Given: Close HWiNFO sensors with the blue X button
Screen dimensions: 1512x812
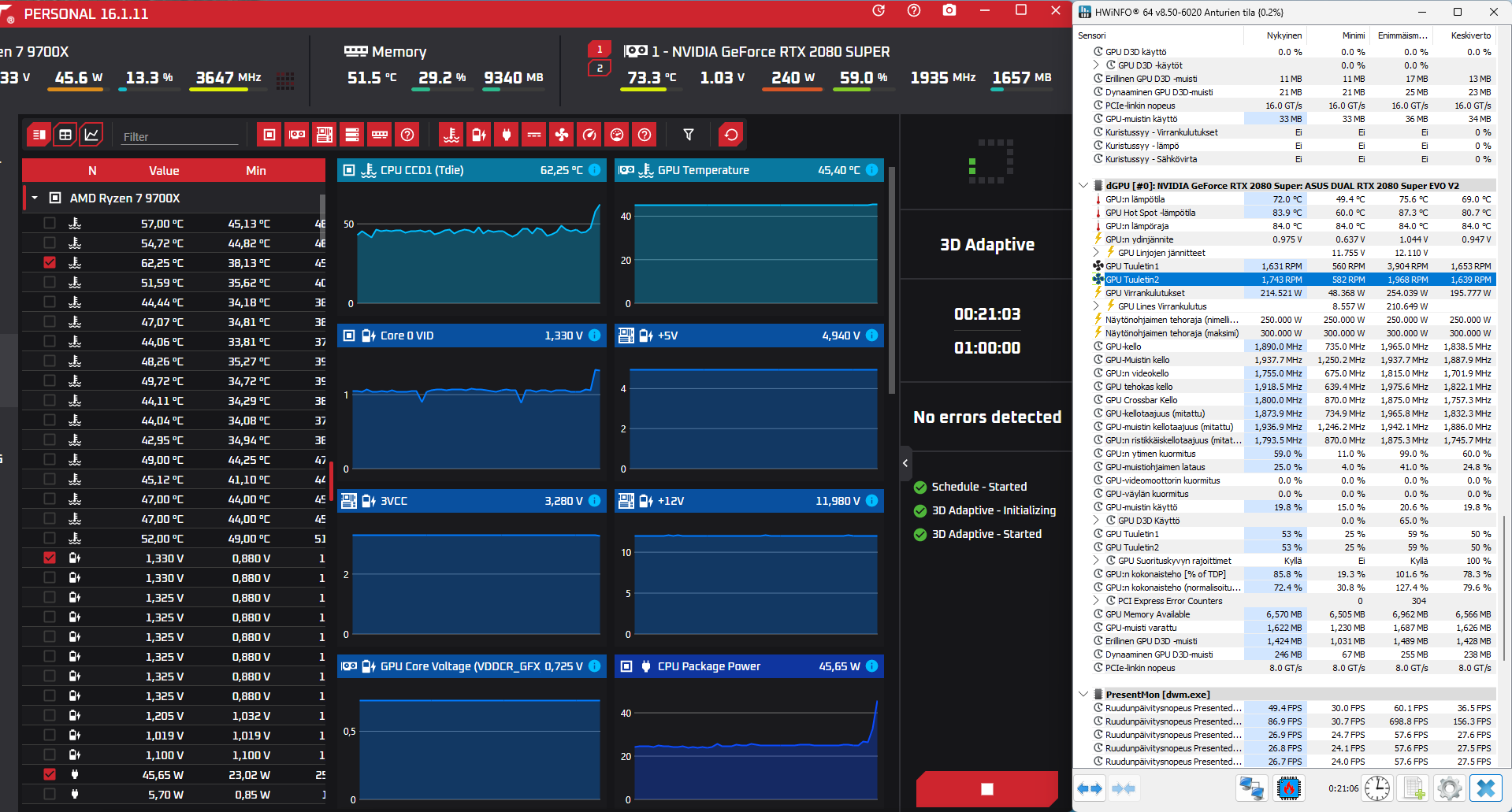Looking at the screenshot, I should click(x=1486, y=788).
